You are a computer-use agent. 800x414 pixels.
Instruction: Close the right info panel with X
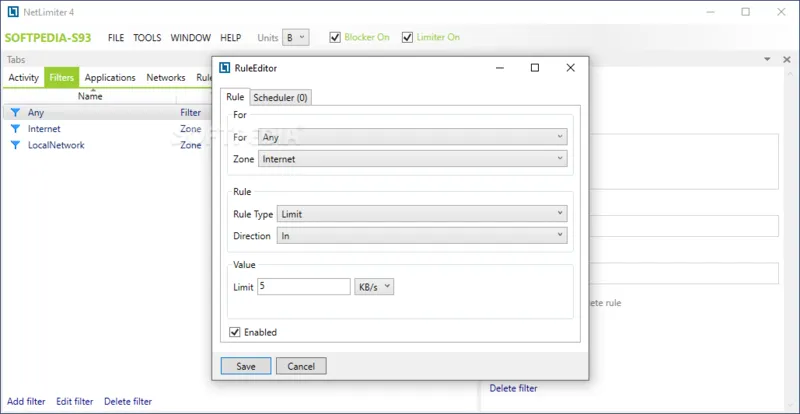click(x=787, y=60)
